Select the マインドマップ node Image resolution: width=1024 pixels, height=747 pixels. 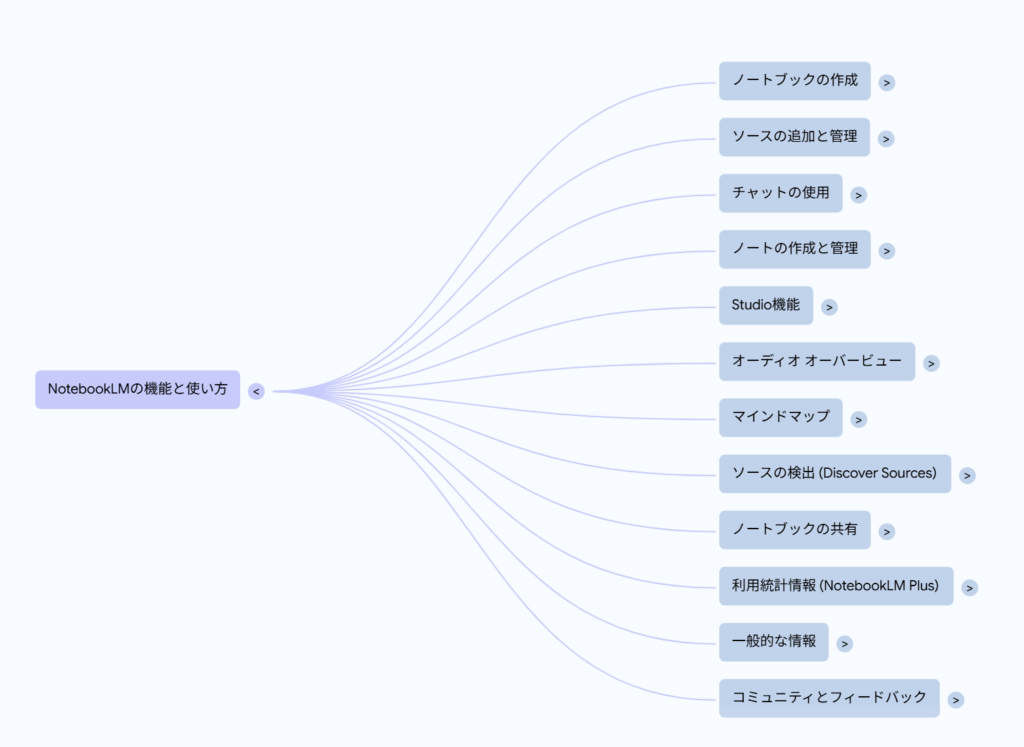pyautogui.click(x=781, y=418)
